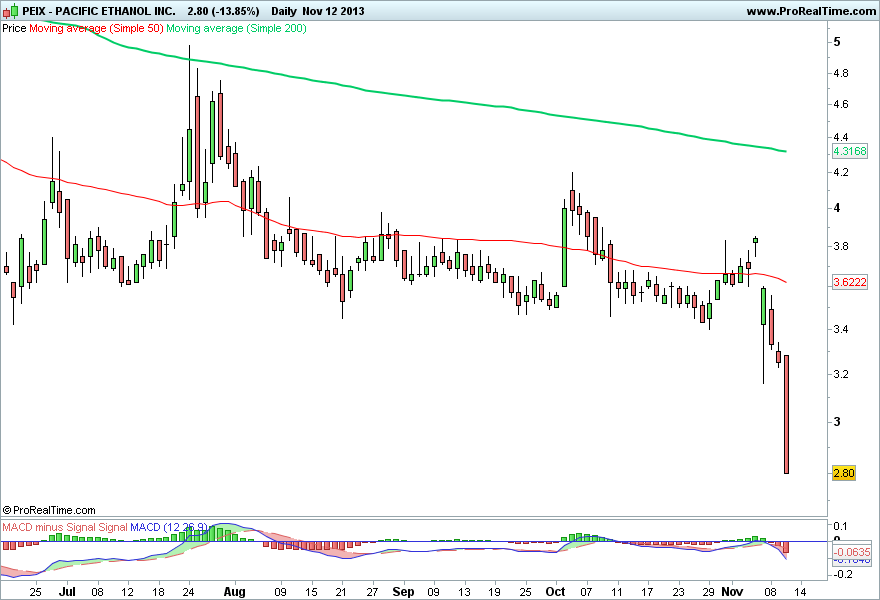
Task: Click the ProRealTime.com copyright label
Action: point(49,510)
